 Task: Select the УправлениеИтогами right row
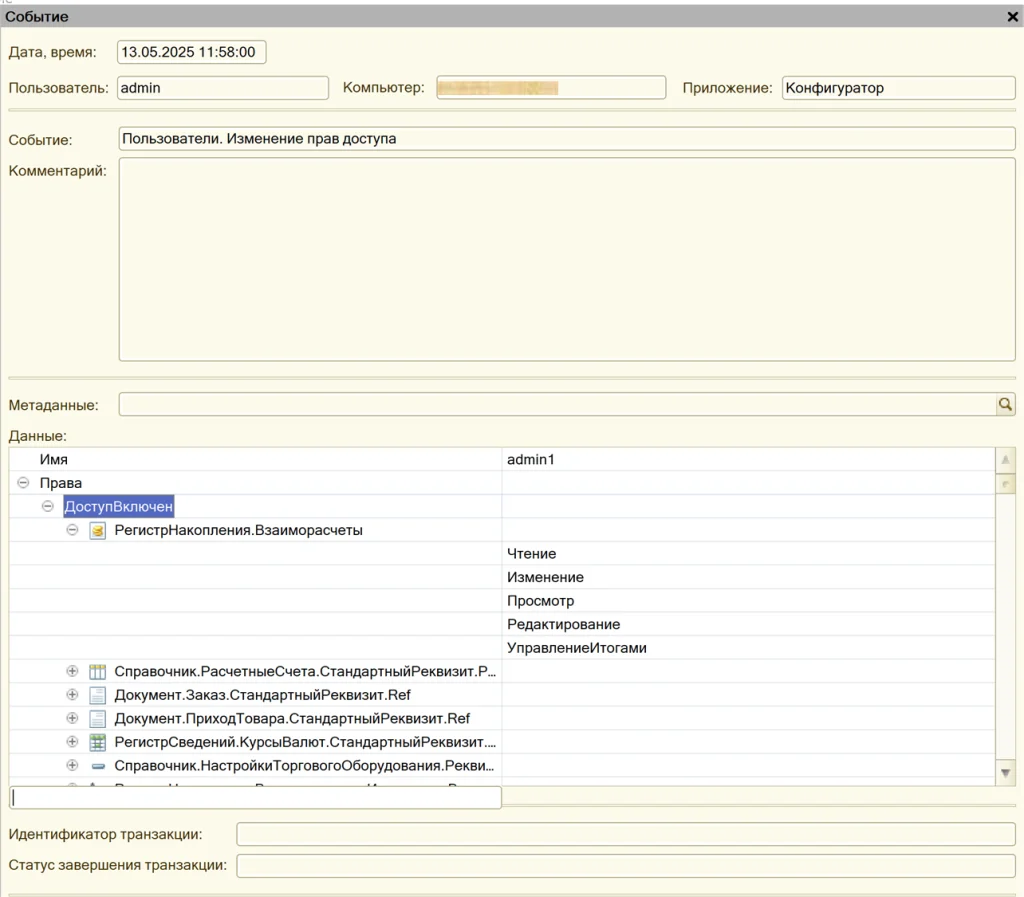577,648
